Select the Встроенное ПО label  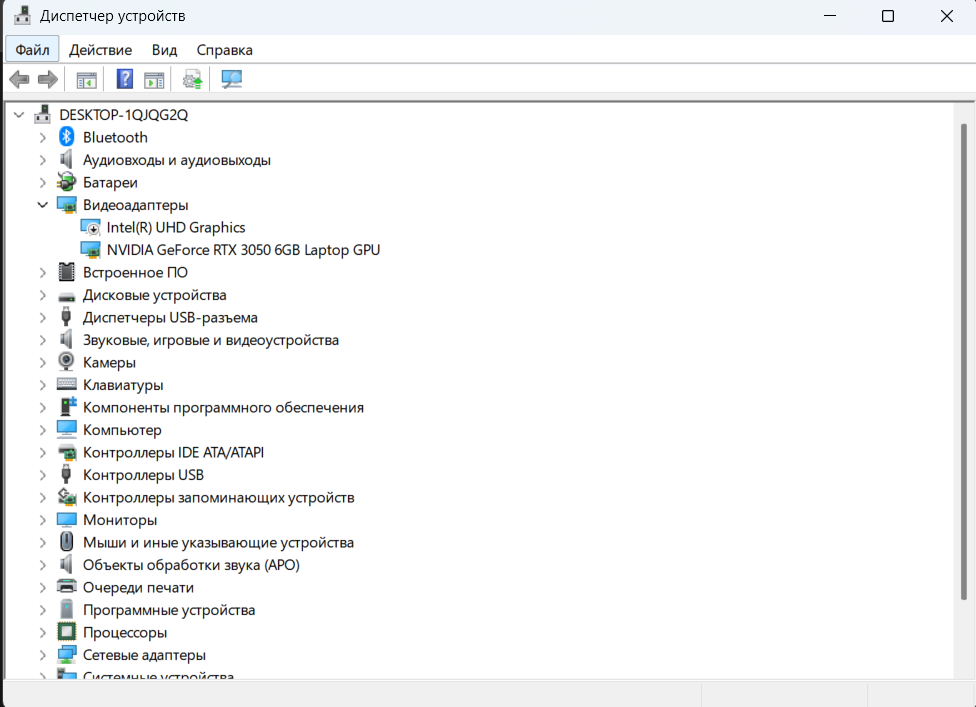pos(135,273)
